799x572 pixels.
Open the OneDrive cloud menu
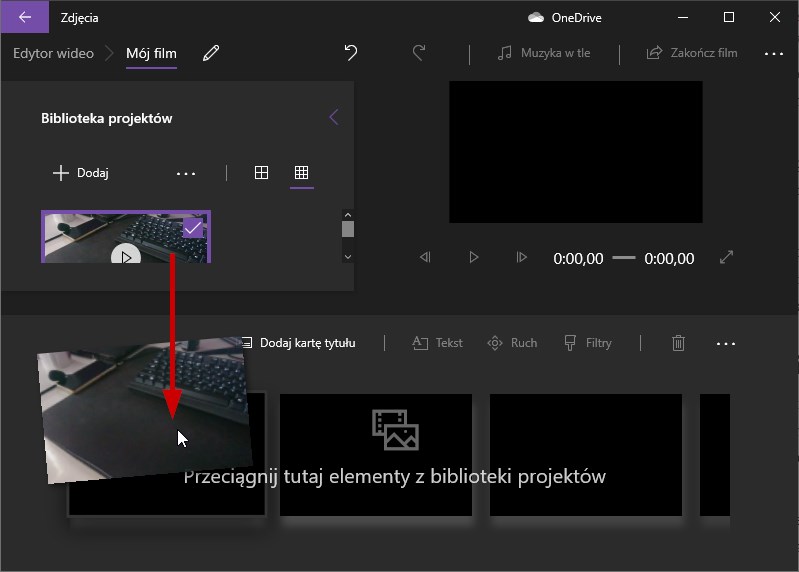point(565,18)
